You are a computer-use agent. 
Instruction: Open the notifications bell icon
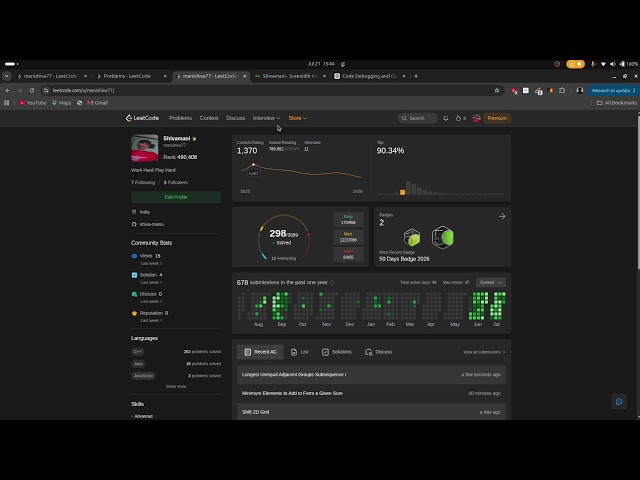446,118
